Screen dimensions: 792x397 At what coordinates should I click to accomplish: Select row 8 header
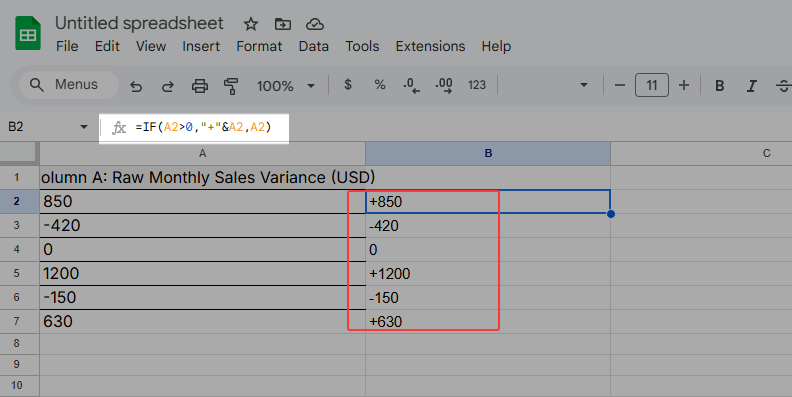click(19, 343)
